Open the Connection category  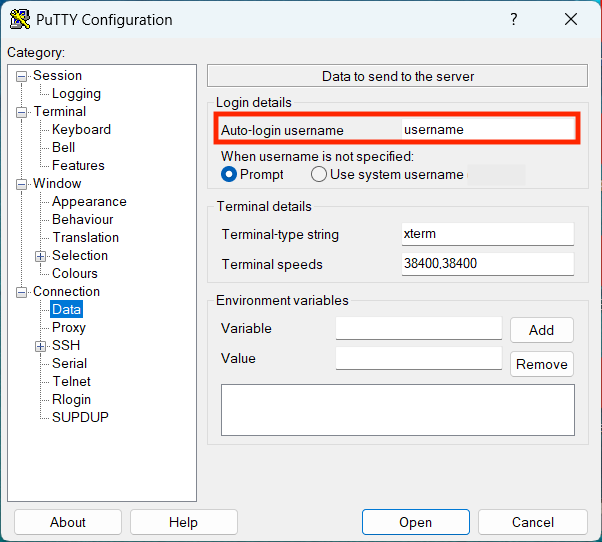(x=66, y=291)
